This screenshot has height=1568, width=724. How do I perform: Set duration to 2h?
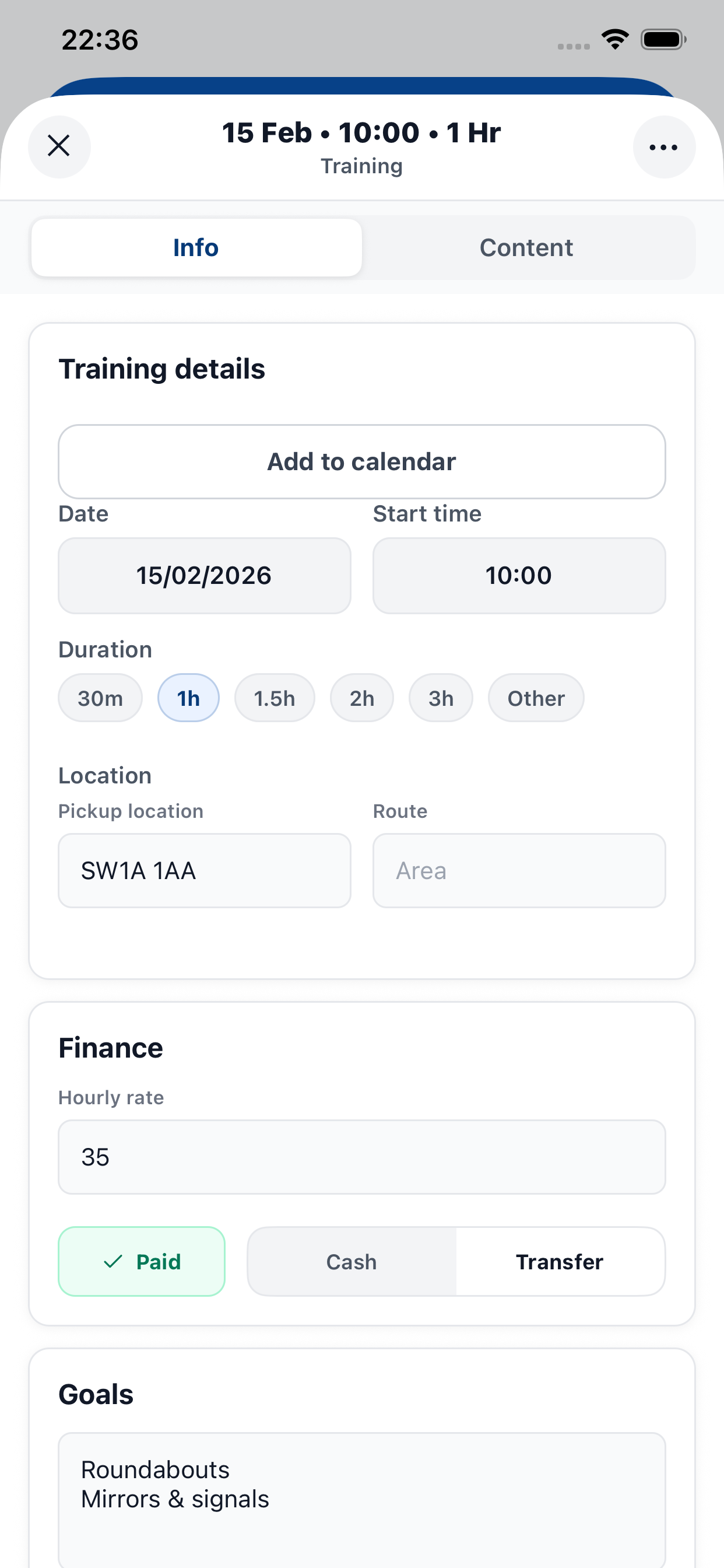coord(361,698)
